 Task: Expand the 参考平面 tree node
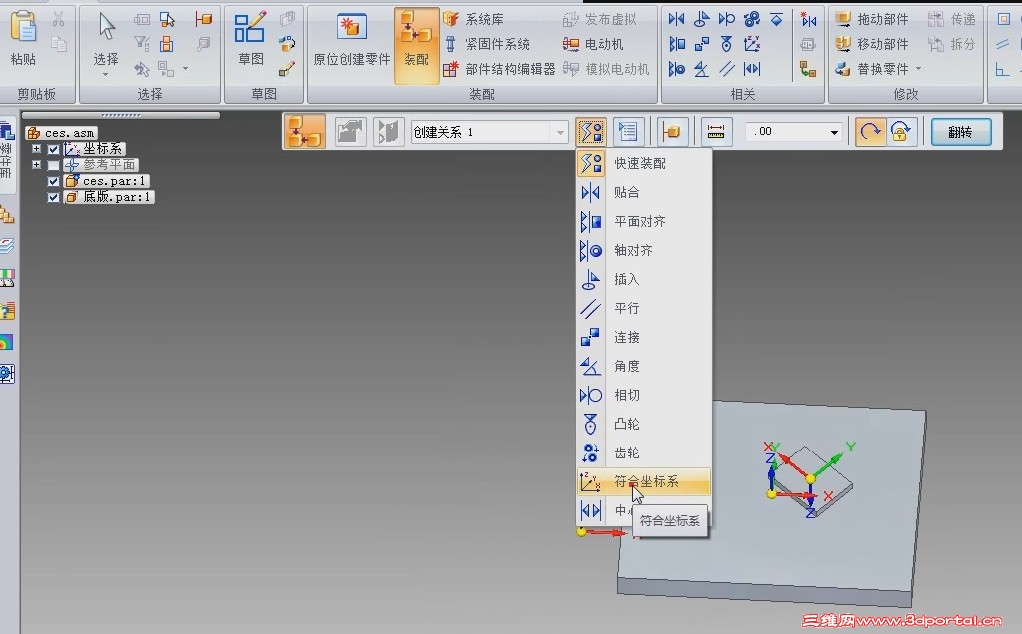(36, 165)
